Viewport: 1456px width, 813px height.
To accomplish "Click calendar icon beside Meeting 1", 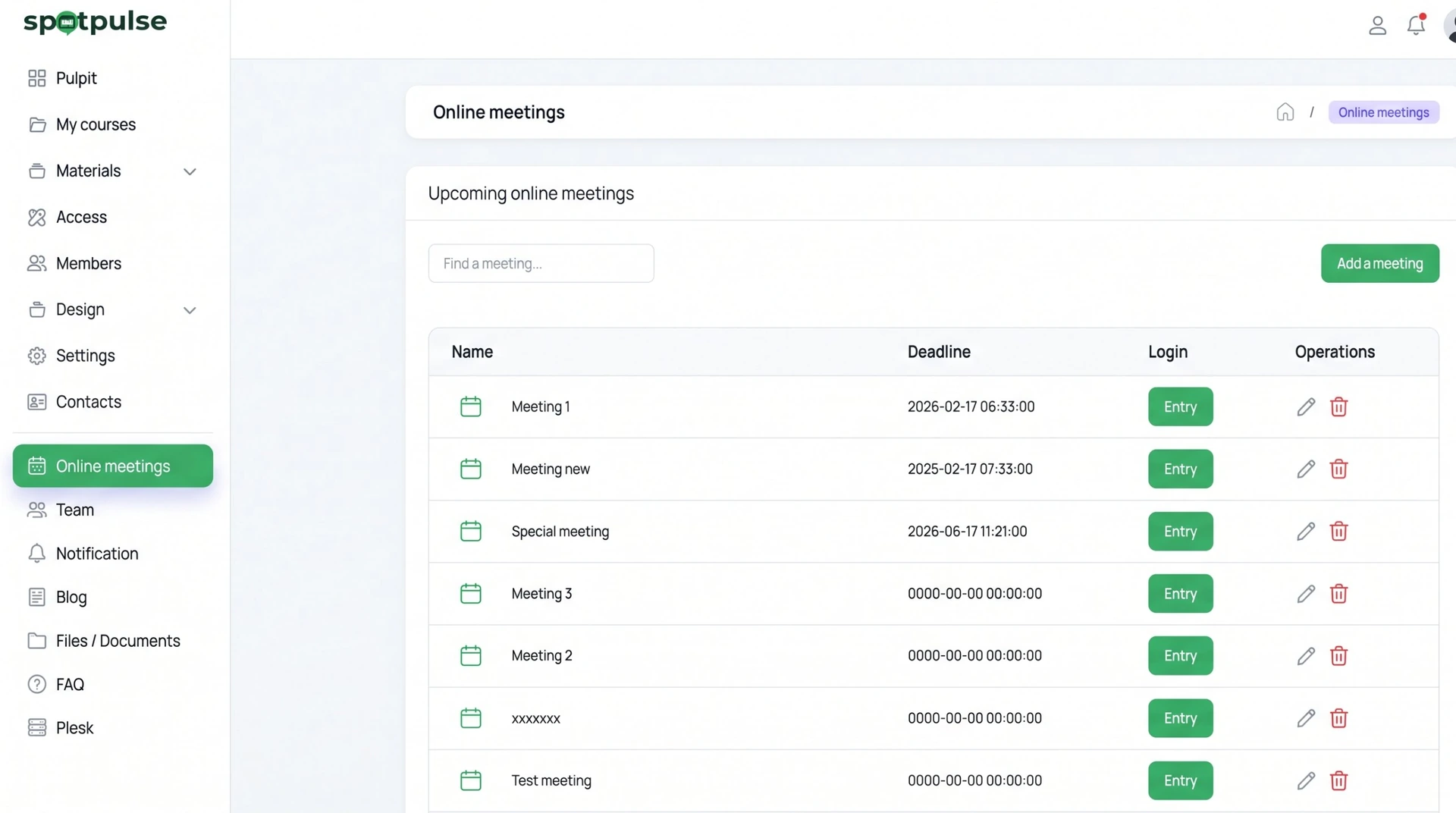I will pyautogui.click(x=470, y=406).
